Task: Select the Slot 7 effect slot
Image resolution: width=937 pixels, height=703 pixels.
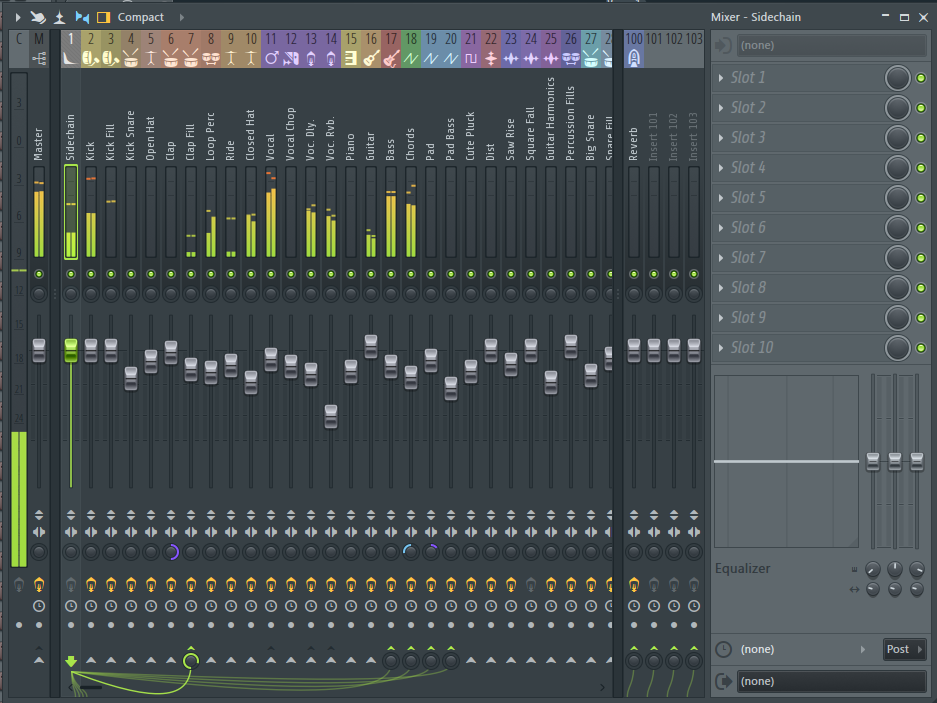Action: (x=797, y=258)
